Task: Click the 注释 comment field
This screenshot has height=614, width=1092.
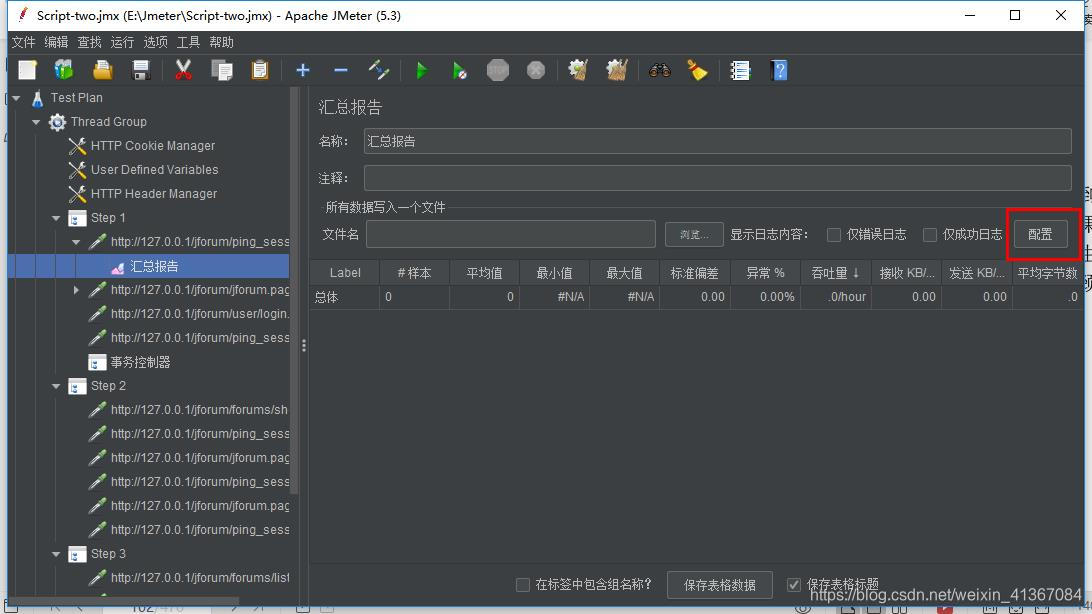Action: tap(717, 178)
